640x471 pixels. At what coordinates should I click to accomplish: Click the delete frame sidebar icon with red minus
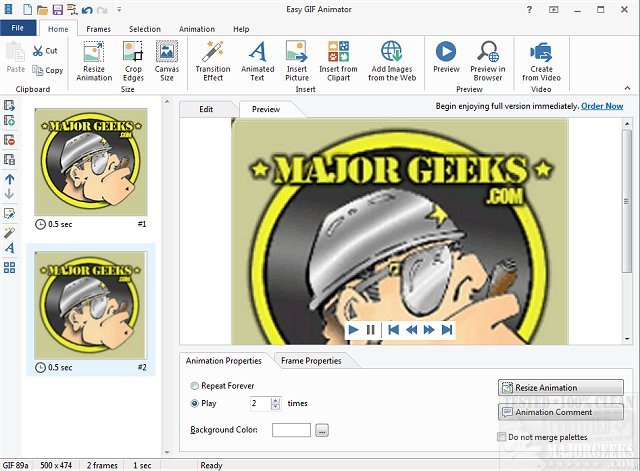[9, 140]
